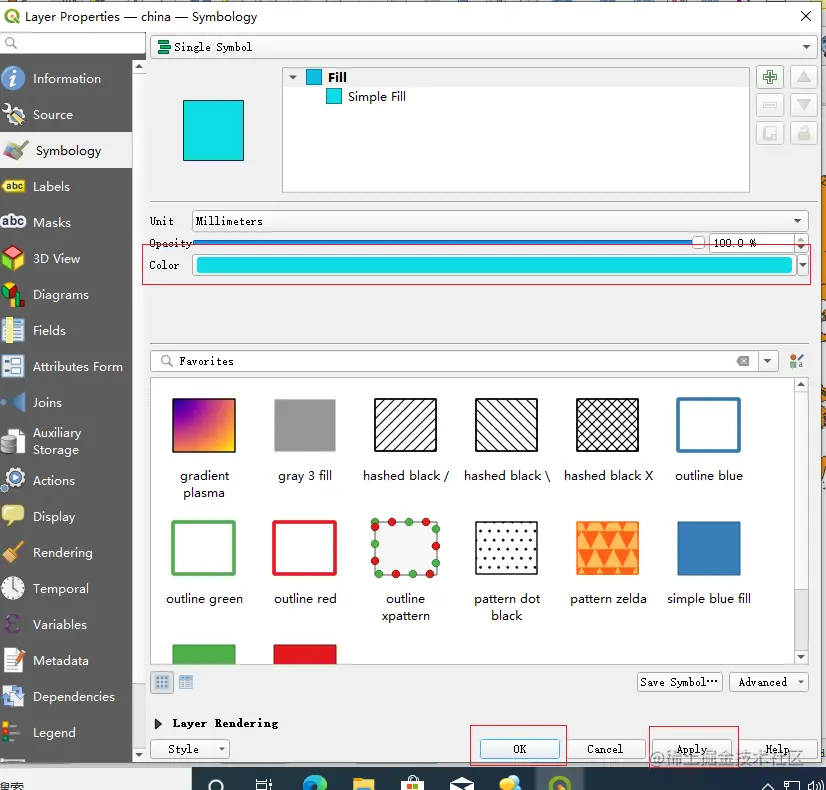Select the outline blue symbol

709,426
